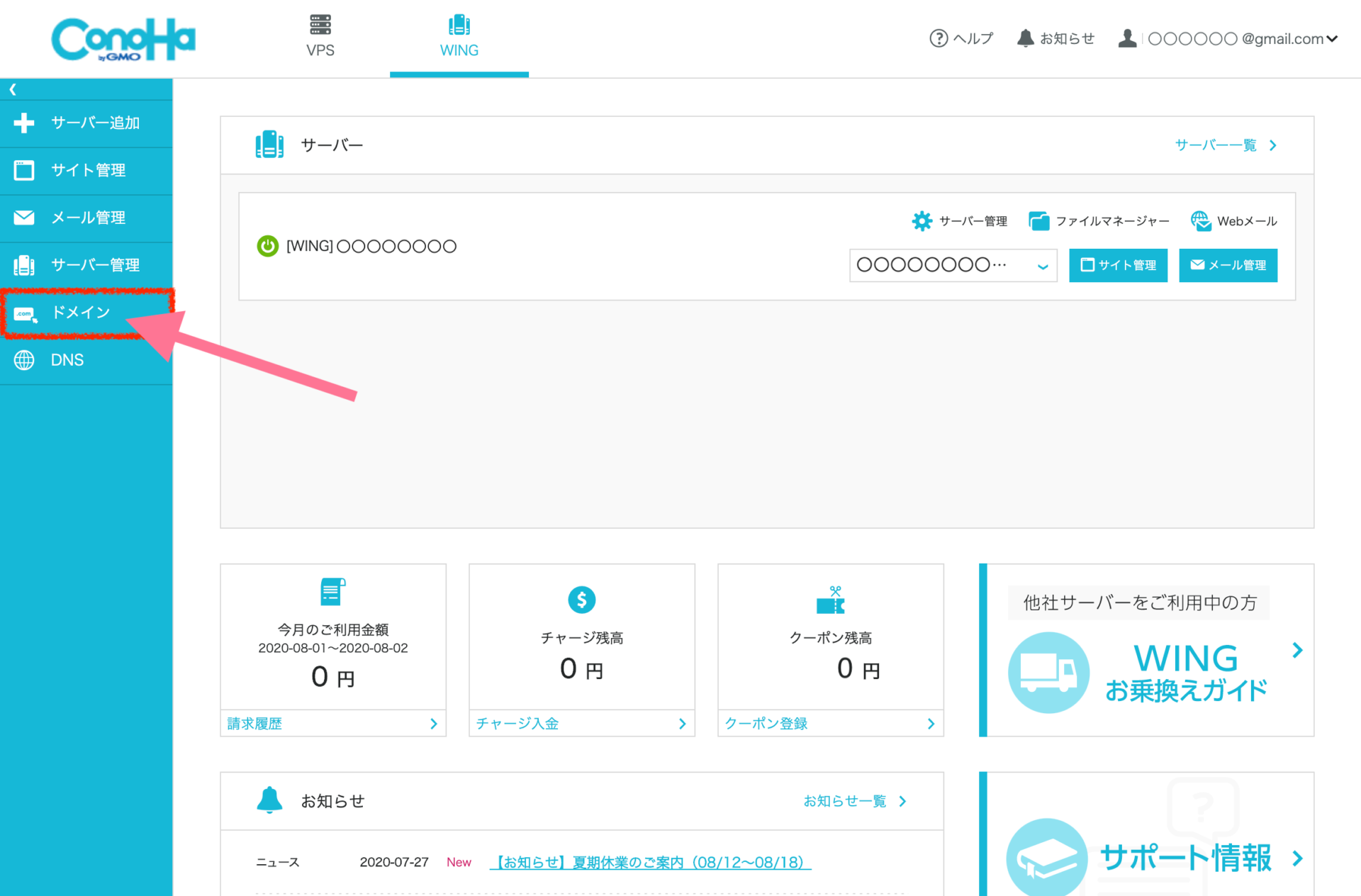Open サーバー管理 in the sidebar
The image size is (1361, 896).
tap(86, 266)
